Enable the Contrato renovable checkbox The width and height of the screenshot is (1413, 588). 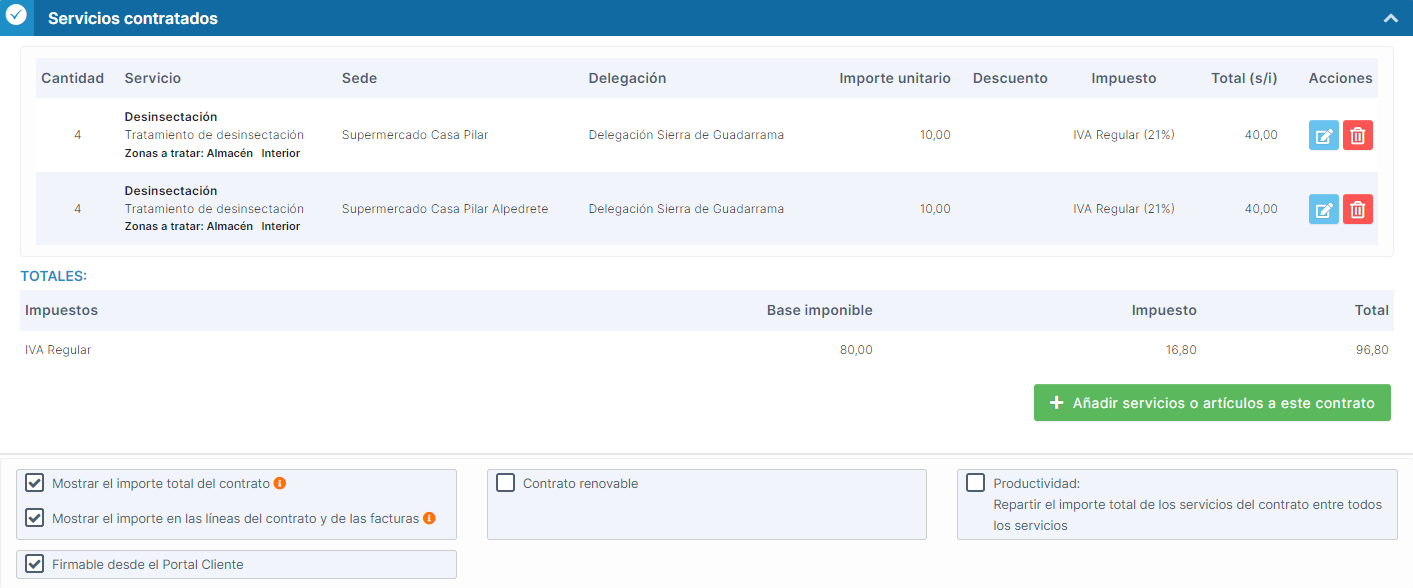click(505, 483)
